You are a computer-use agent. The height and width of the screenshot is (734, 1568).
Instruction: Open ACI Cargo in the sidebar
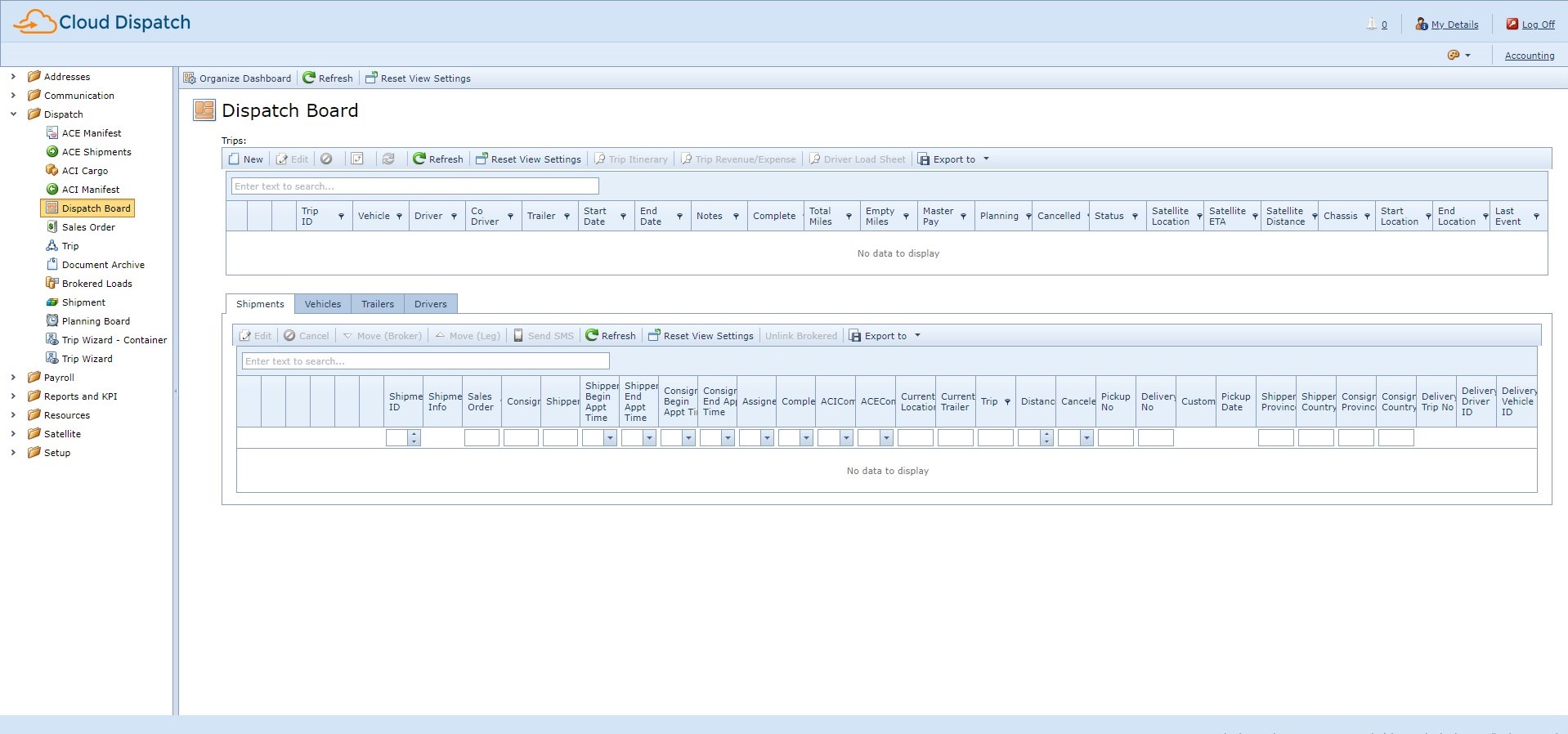coord(84,171)
